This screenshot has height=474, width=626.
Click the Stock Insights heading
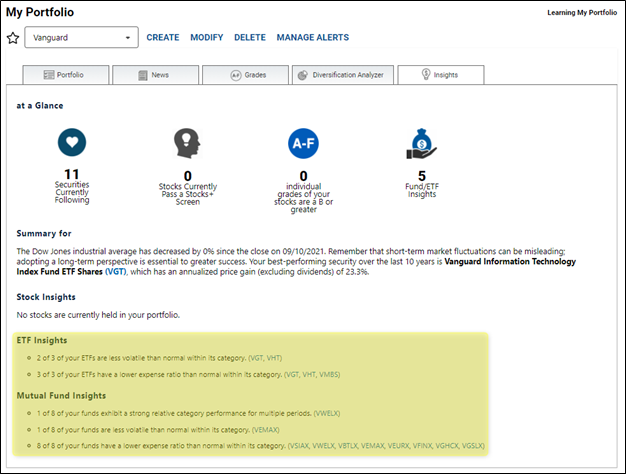click(46, 297)
